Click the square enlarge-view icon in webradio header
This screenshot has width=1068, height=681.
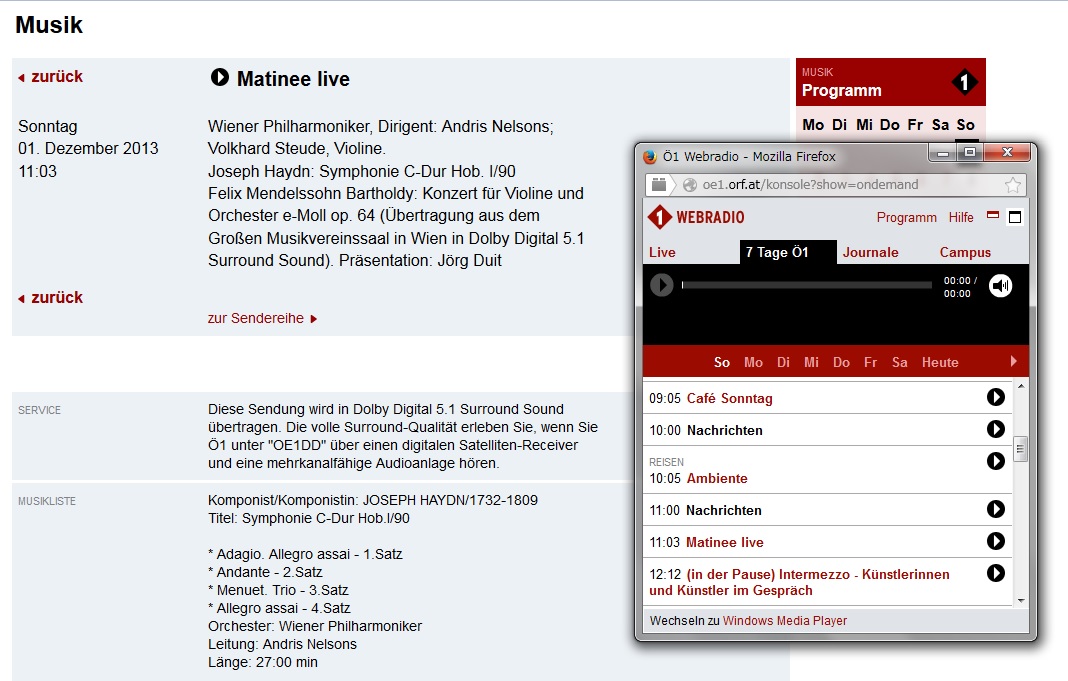tap(1015, 217)
